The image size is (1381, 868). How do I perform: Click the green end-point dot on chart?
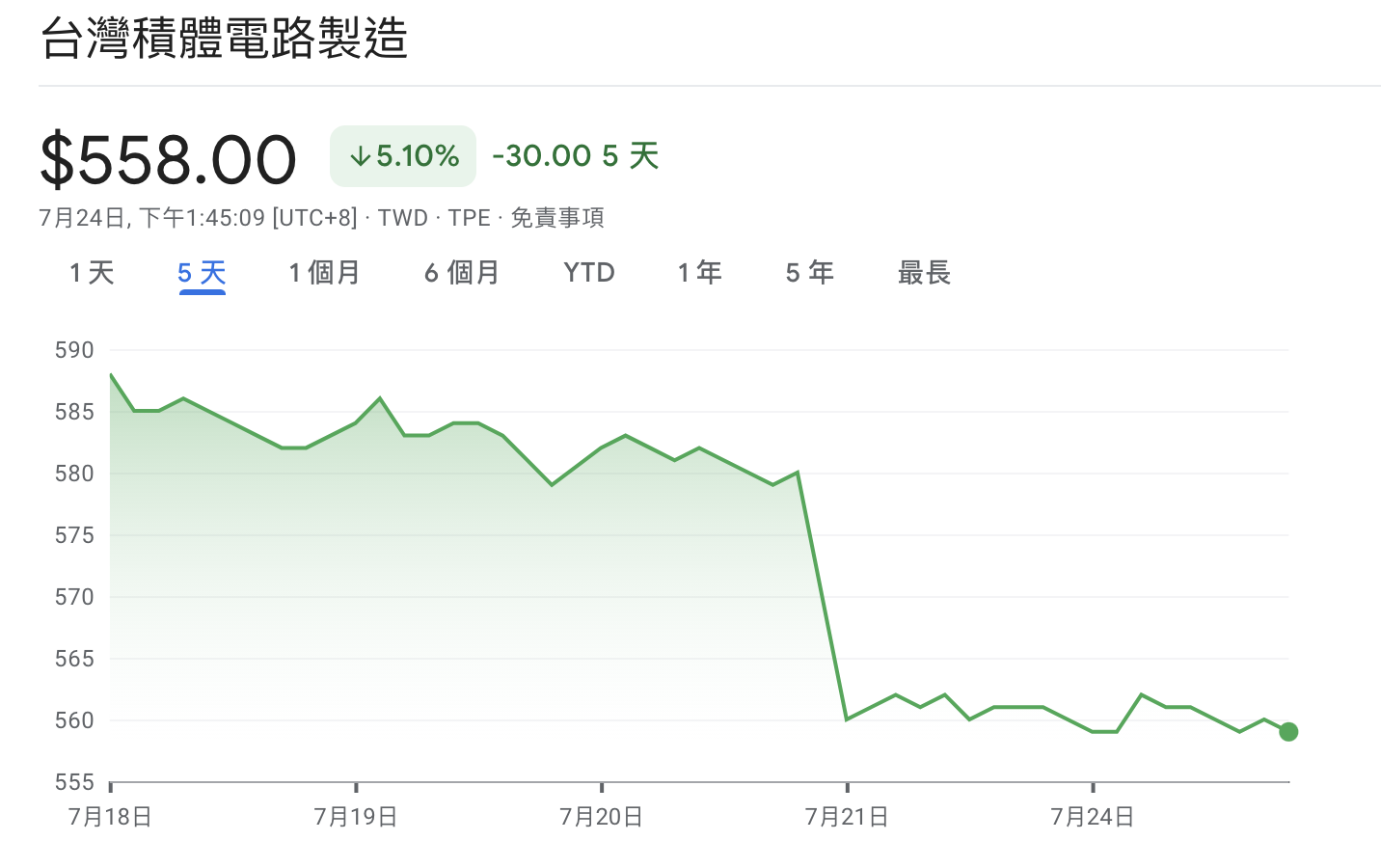click(x=1288, y=732)
